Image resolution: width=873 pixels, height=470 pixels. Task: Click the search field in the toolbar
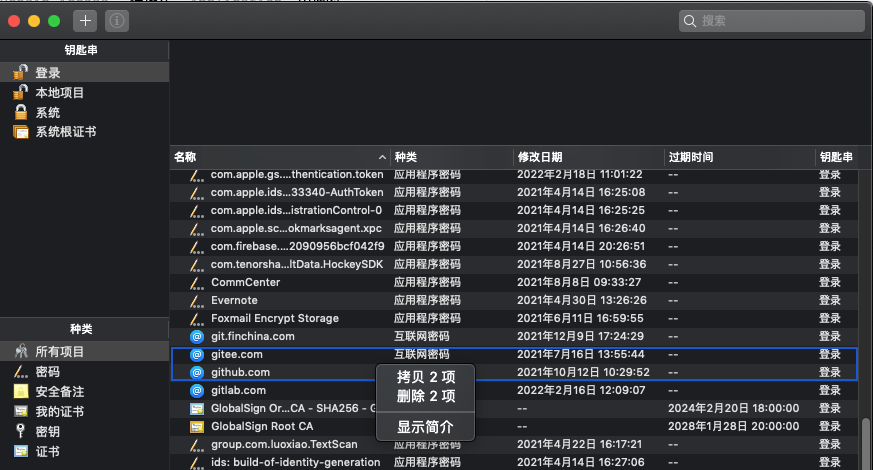click(772, 21)
